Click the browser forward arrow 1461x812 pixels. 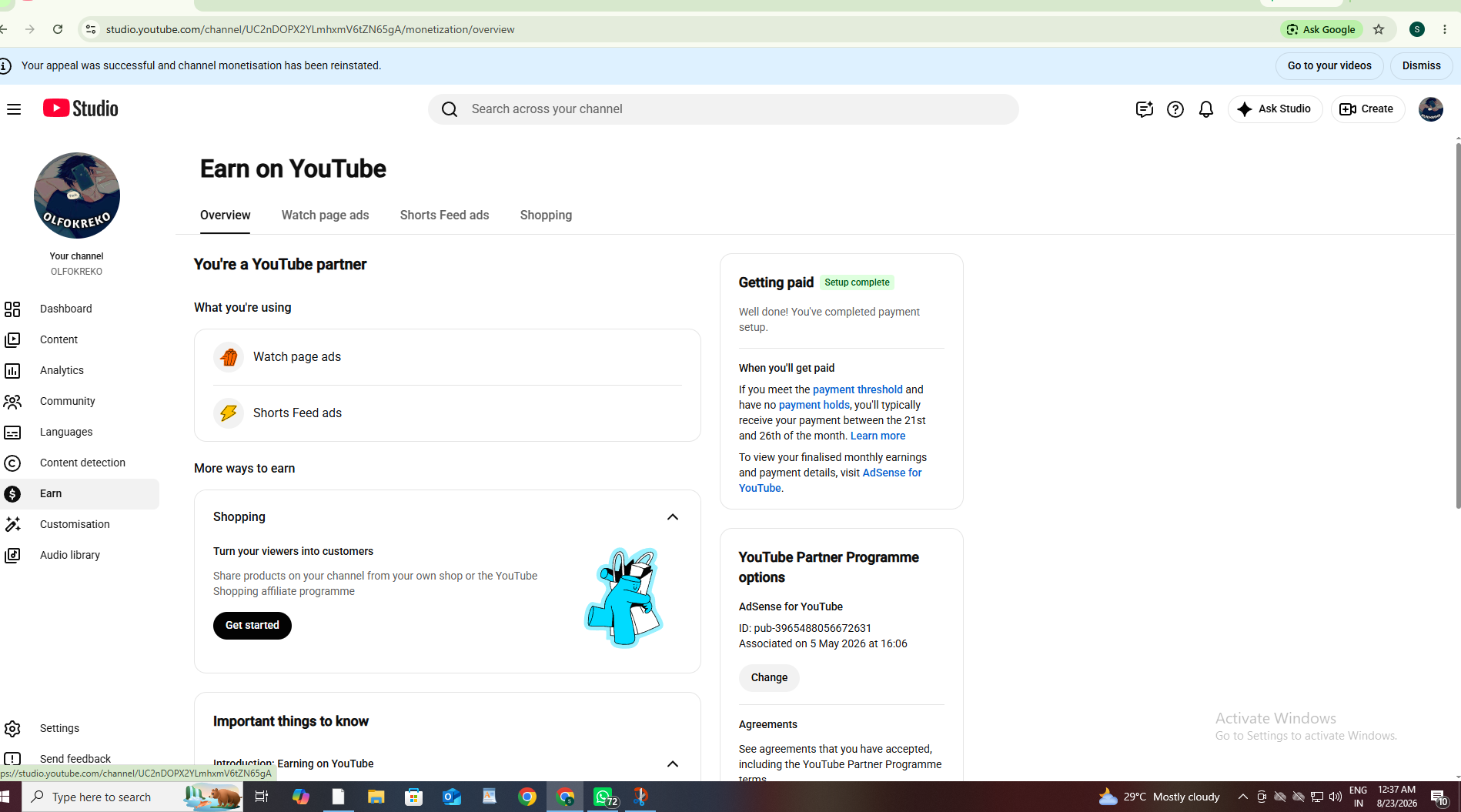[x=30, y=29]
